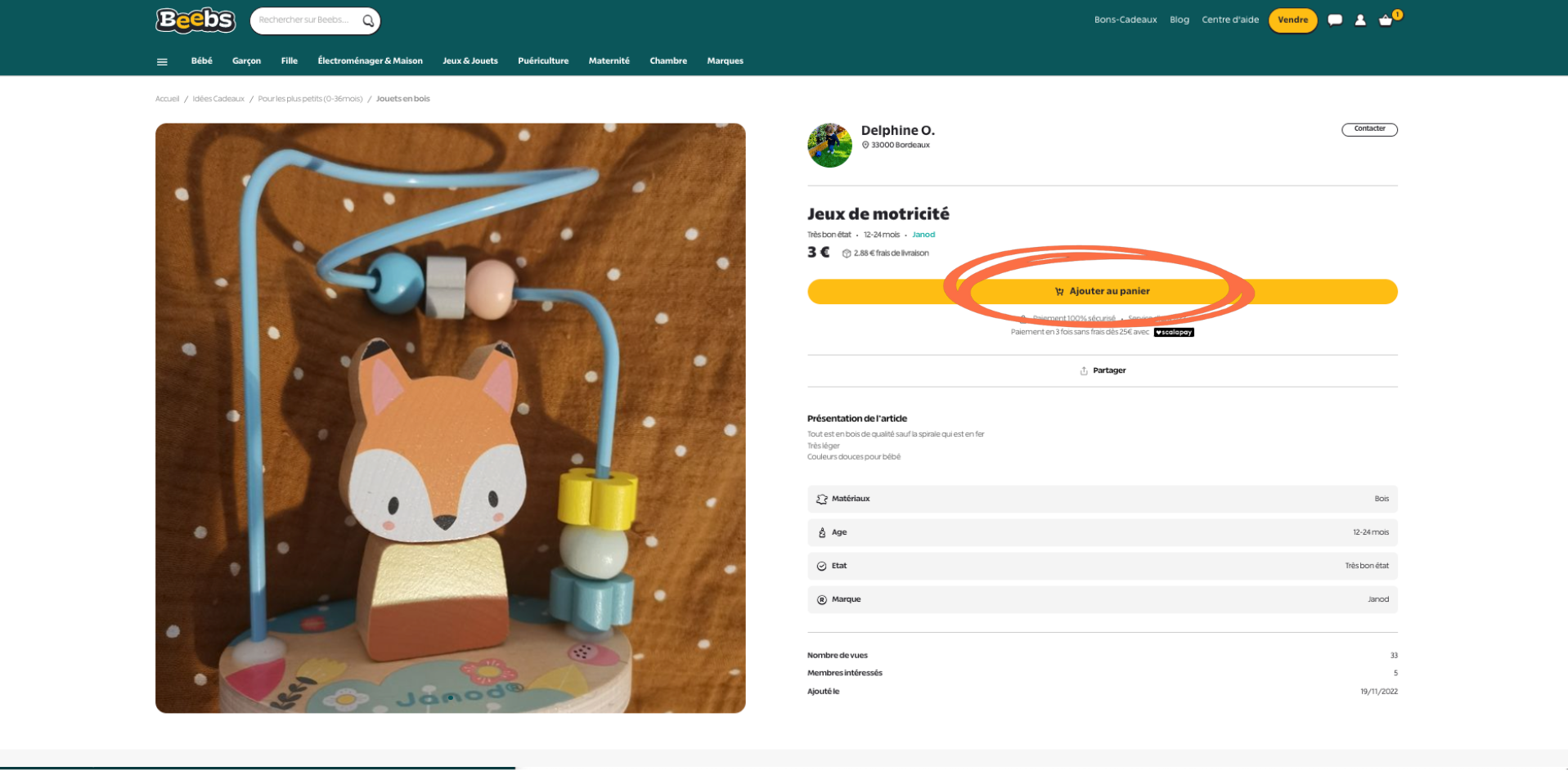Click the Ajouté le date 19/11/2022
1568x771 pixels.
coord(1379,692)
